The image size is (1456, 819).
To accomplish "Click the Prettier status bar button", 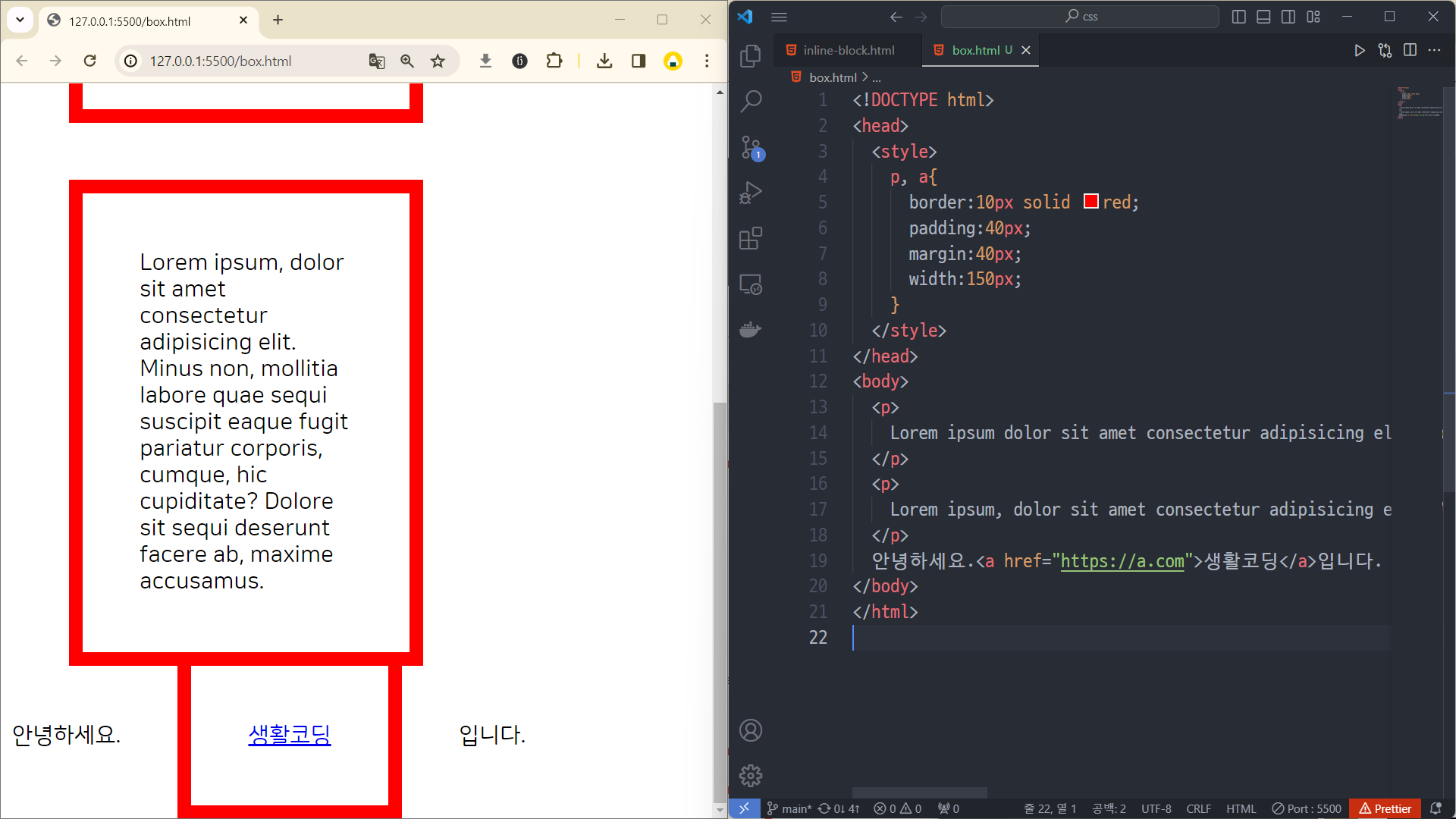I will (1385, 808).
